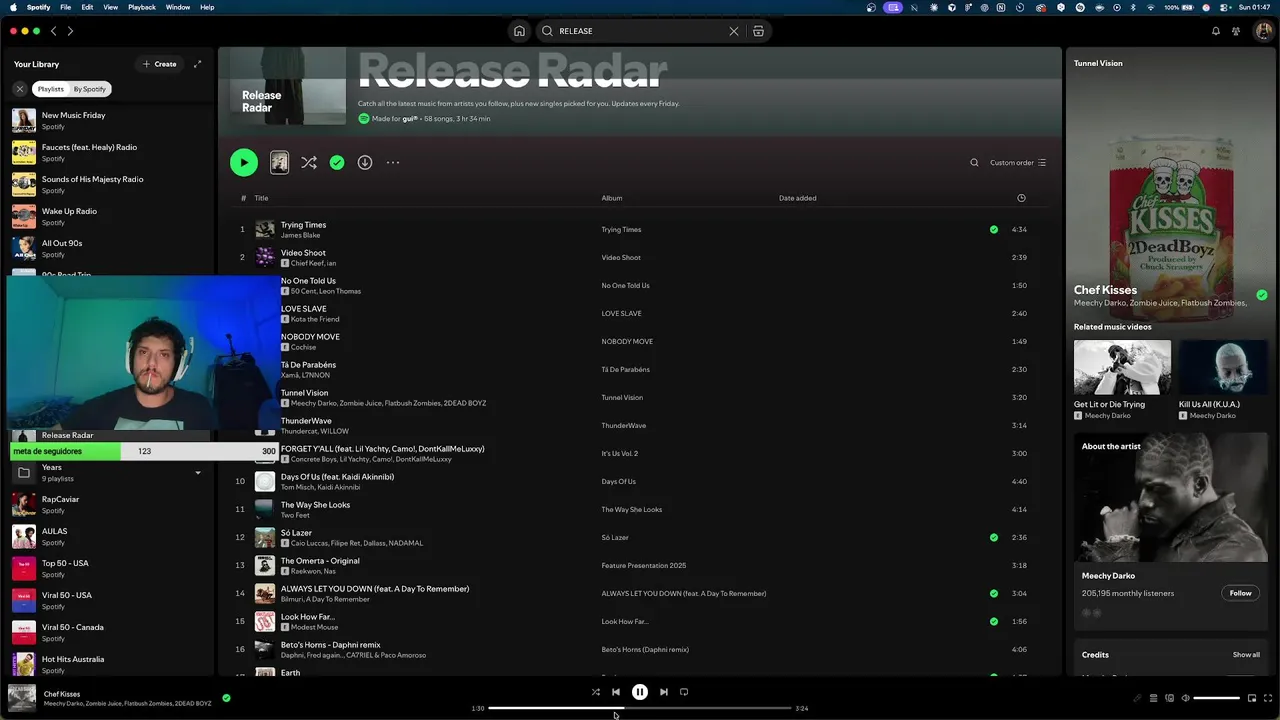Open Hot Hits Australia playlist
The width and height of the screenshot is (1280, 720).
[108, 664]
